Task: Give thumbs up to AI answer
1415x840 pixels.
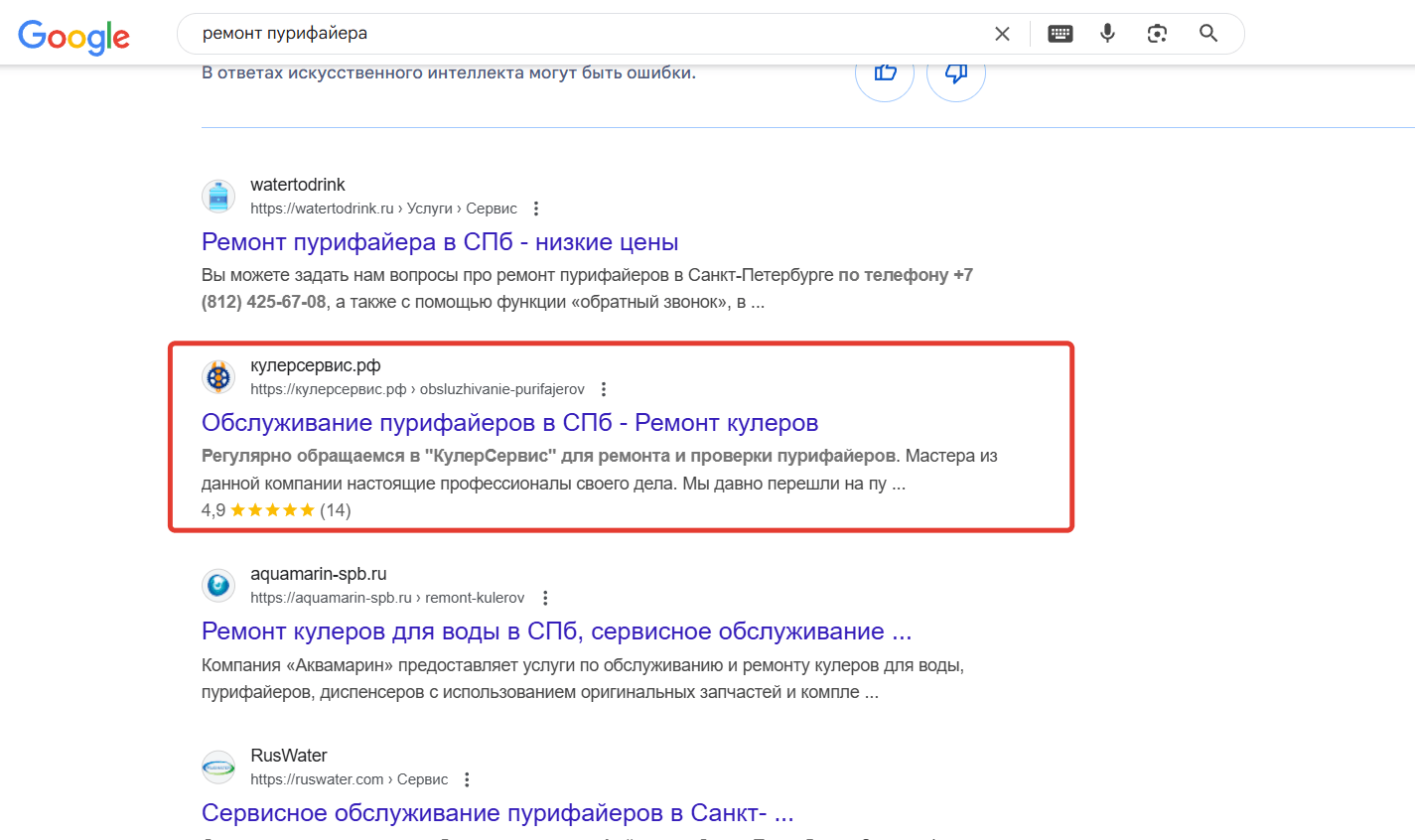Action: point(885,73)
